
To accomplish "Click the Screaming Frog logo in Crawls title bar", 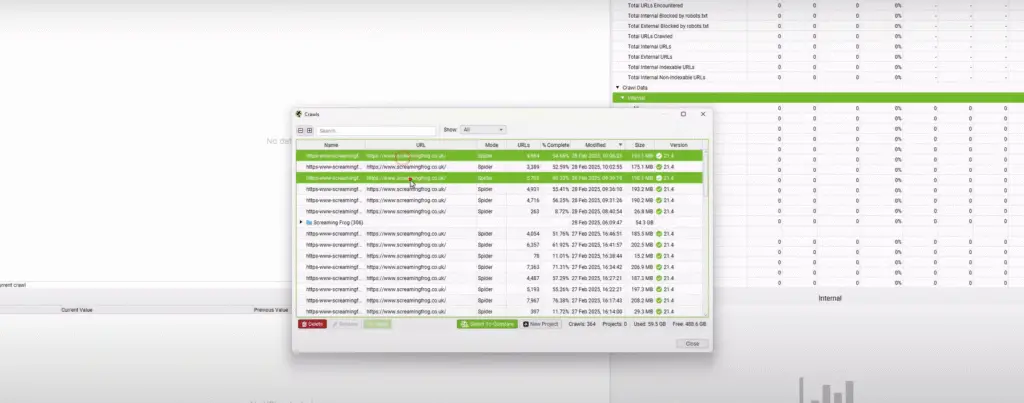I will click(x=299, y=114).
